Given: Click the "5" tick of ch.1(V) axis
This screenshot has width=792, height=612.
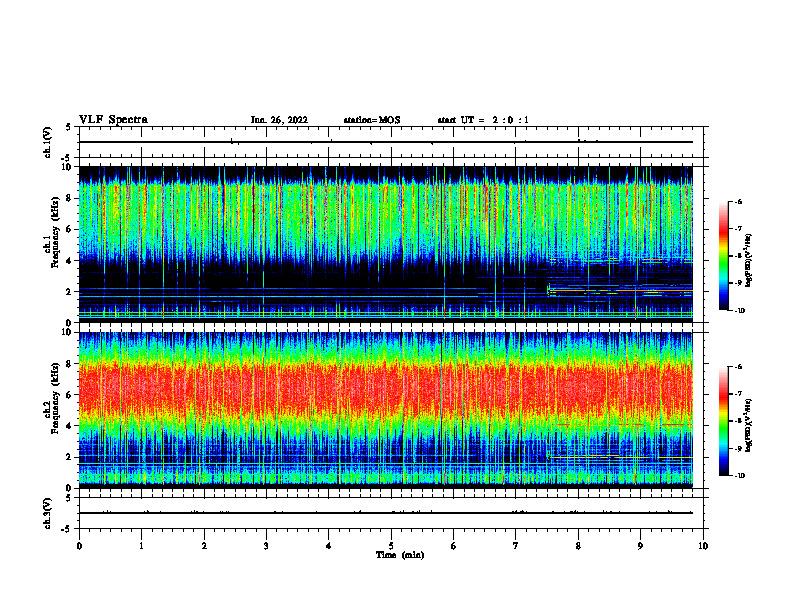Looking at the screenshot, I should pos(69,127).
